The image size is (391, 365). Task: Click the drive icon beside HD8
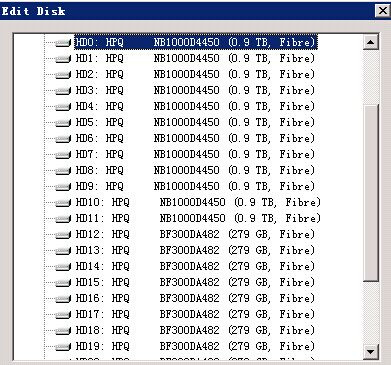click(x=63, y=170)
